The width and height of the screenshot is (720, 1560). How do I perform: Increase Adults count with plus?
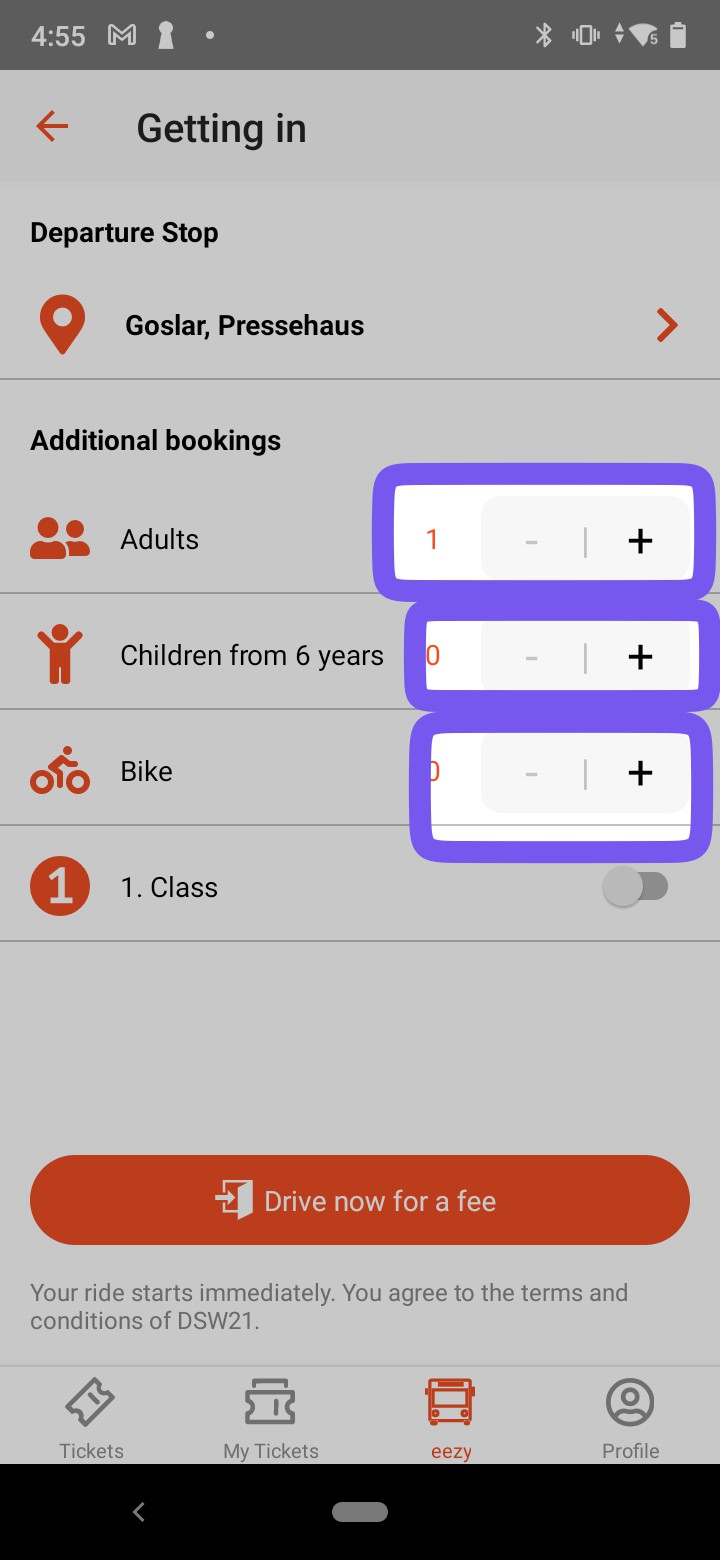pyautogui.click(x=640, y=540)
